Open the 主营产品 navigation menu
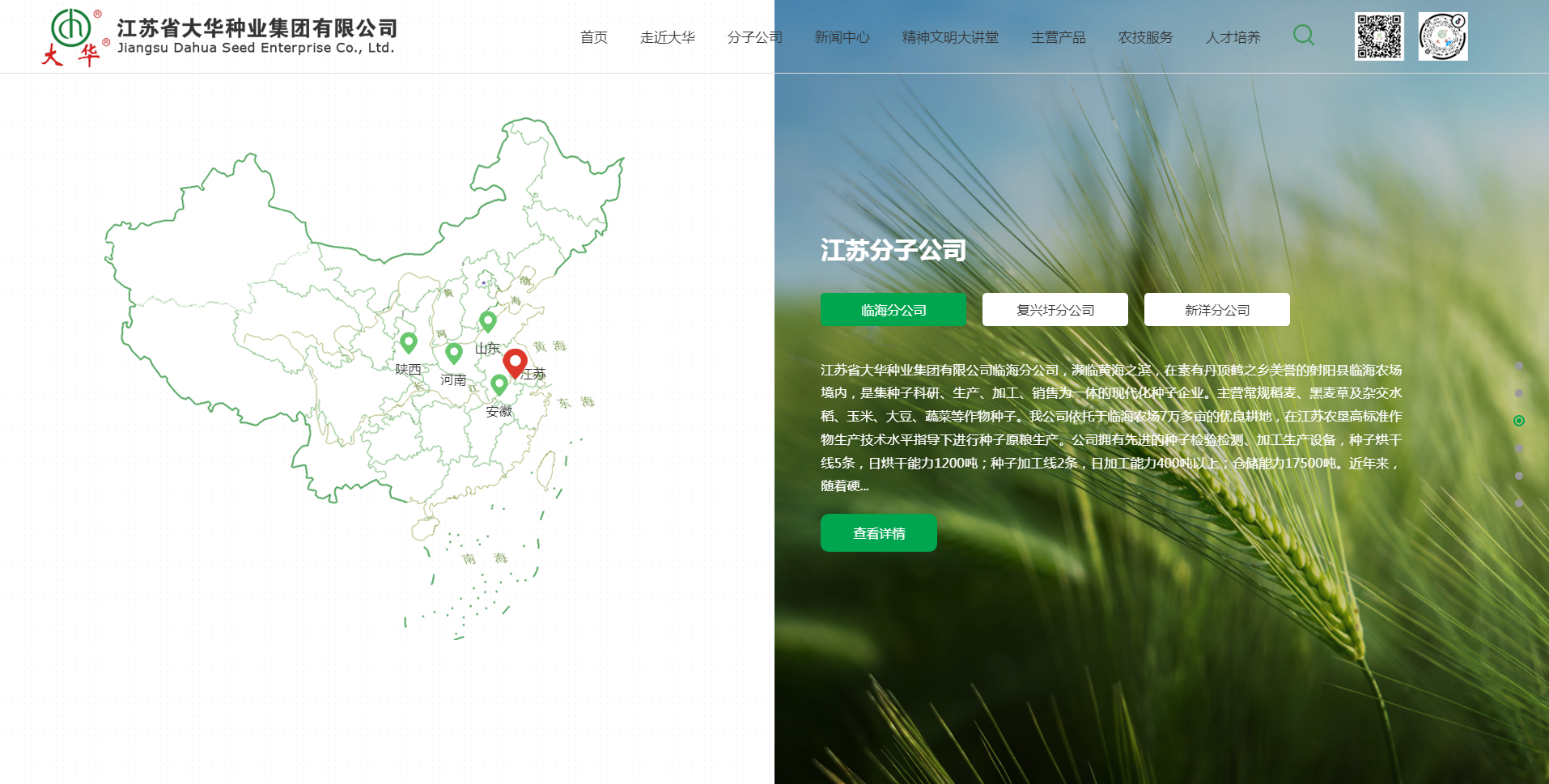 pos(1058,37)
